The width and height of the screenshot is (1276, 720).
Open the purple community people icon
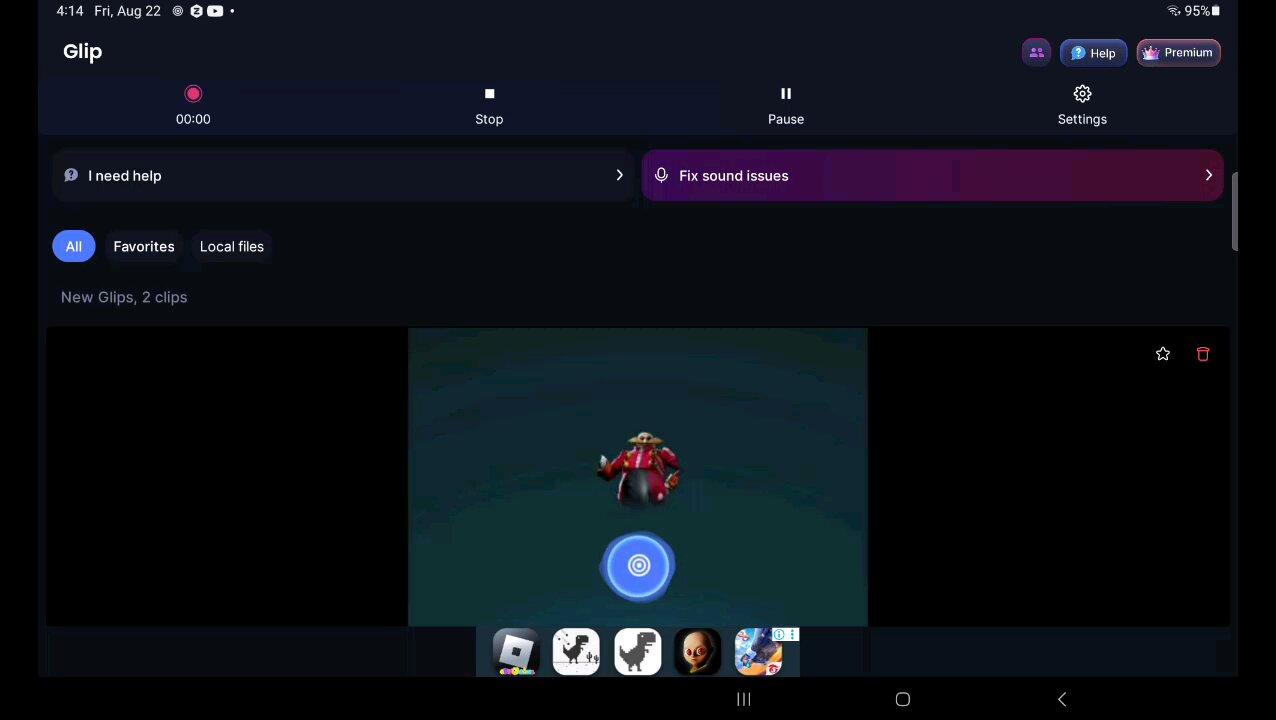point(1036,53)
